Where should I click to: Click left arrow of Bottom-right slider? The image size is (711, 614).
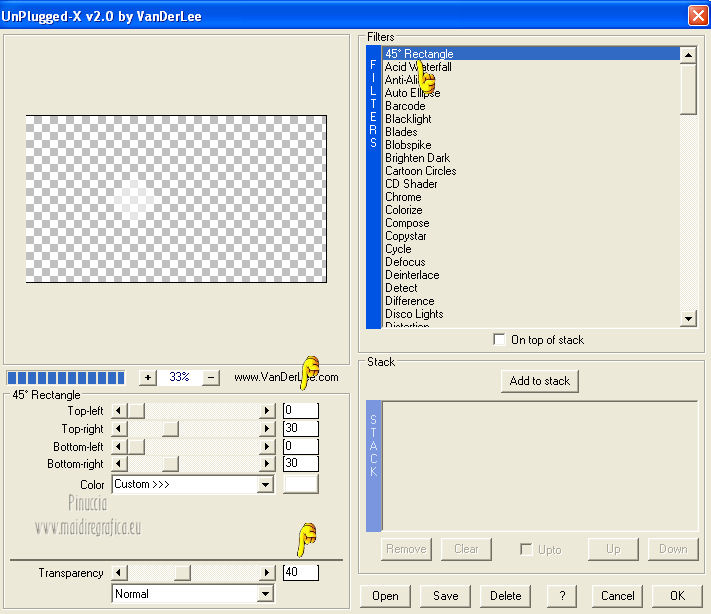[119, 464]
